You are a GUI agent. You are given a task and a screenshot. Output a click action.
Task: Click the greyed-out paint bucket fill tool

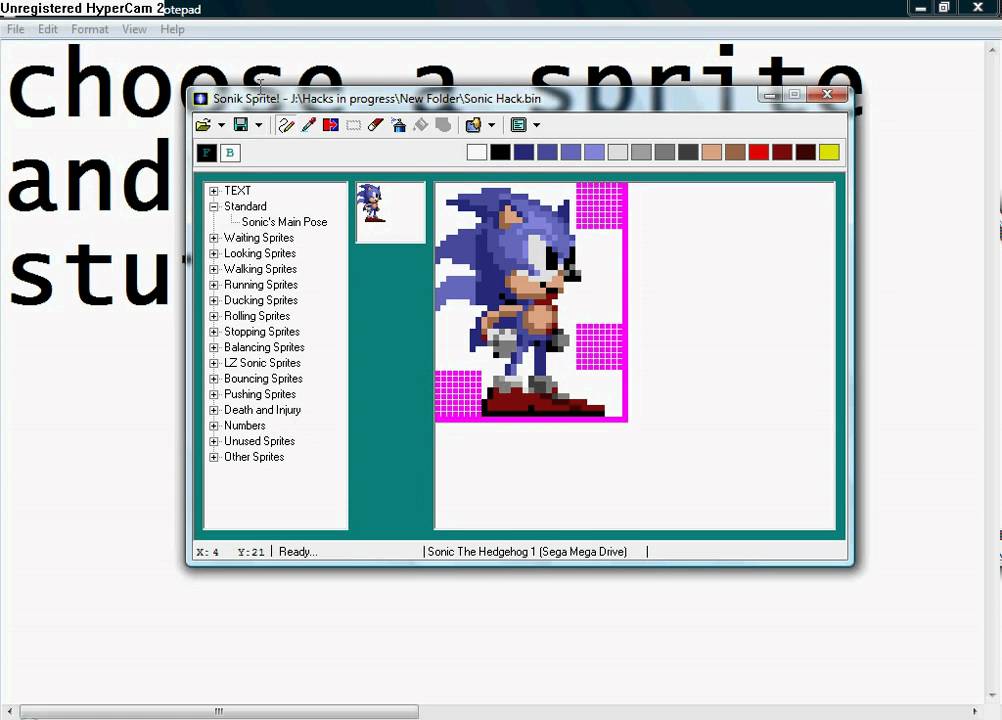click(420, 125)
